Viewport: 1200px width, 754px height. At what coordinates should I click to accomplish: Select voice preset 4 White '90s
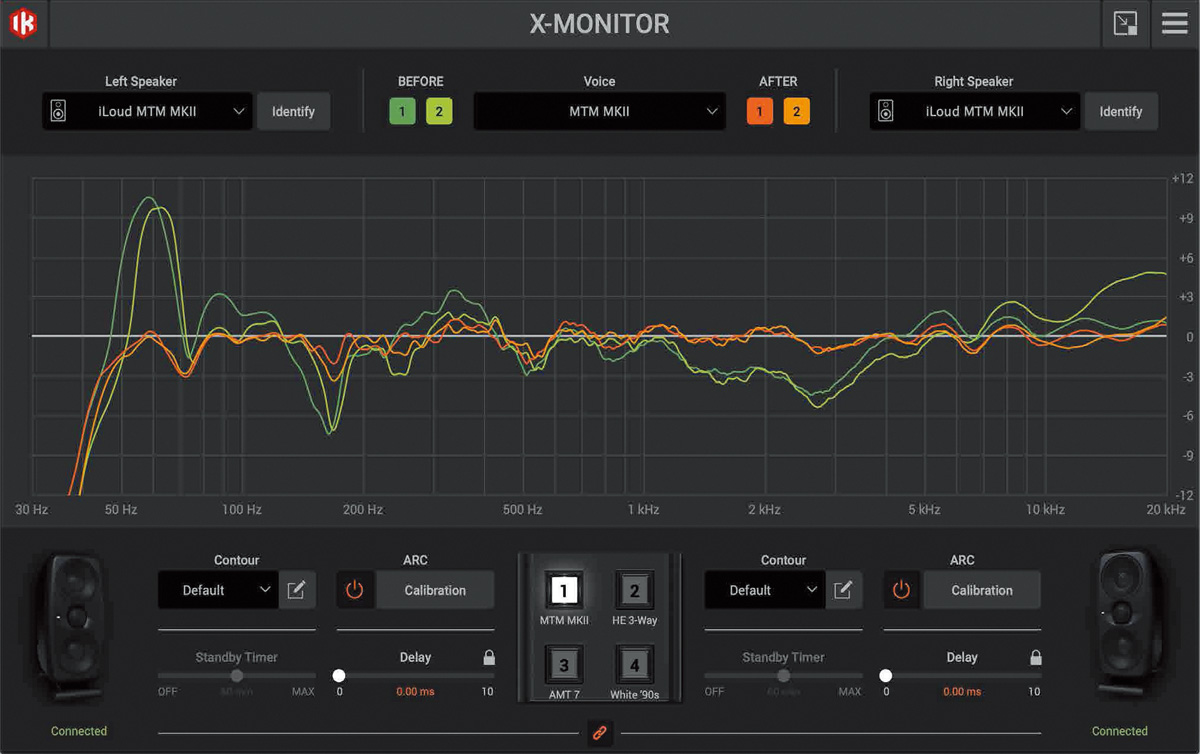(x=634, y=665)
